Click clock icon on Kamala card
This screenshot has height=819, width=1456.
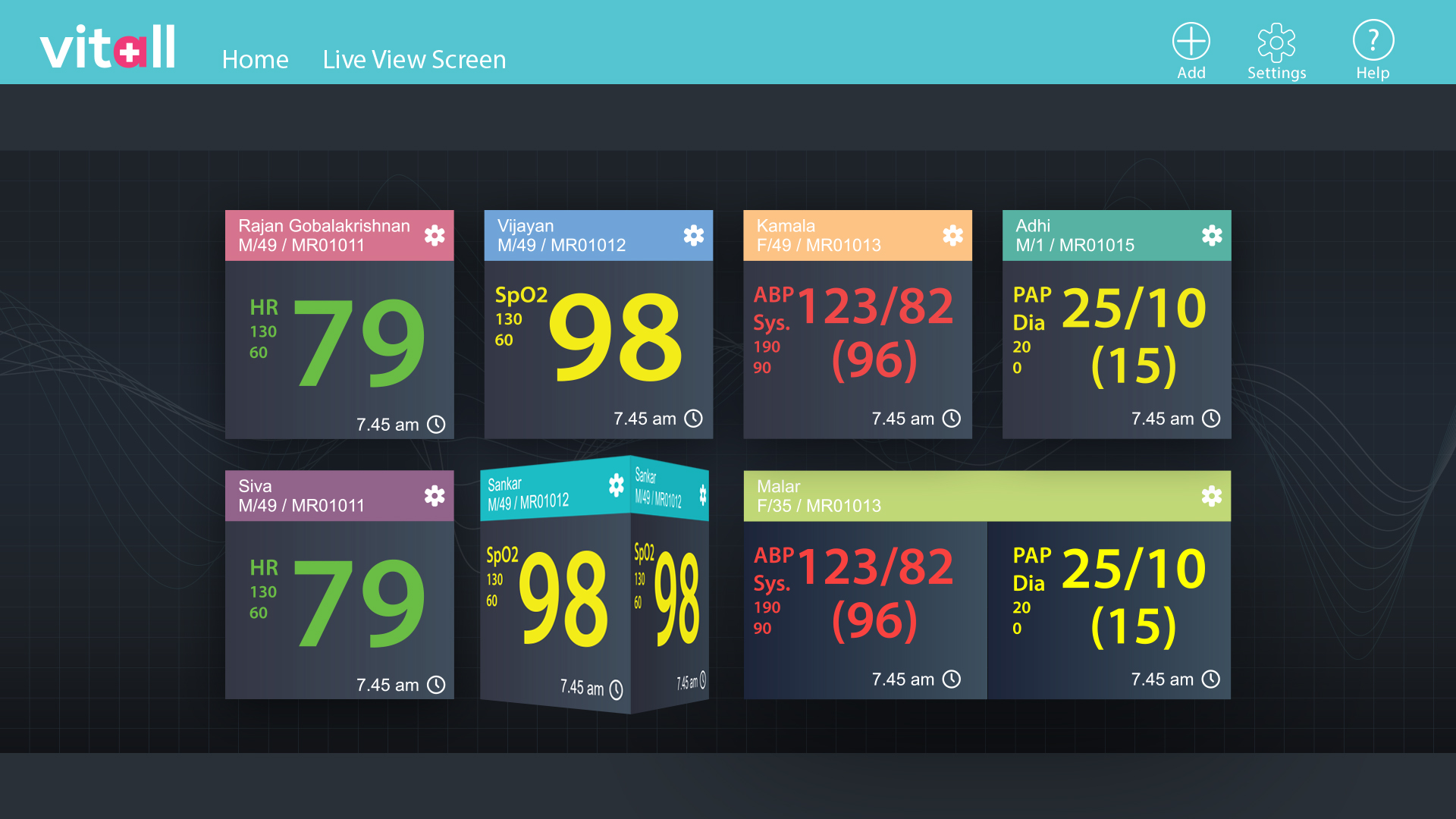tap(952, 419)
